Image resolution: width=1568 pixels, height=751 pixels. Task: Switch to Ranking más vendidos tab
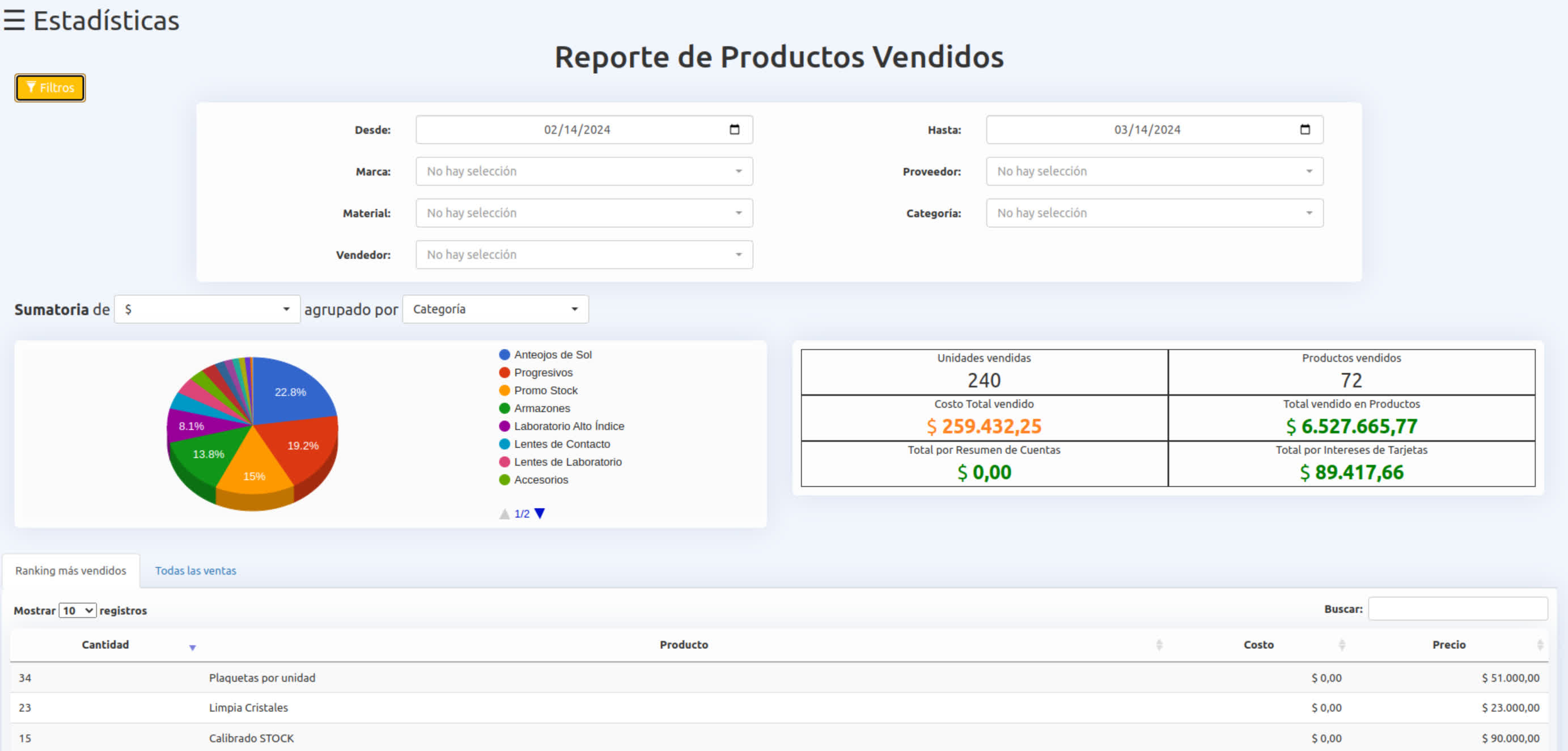pyautogui.click(x=71, y=571)
